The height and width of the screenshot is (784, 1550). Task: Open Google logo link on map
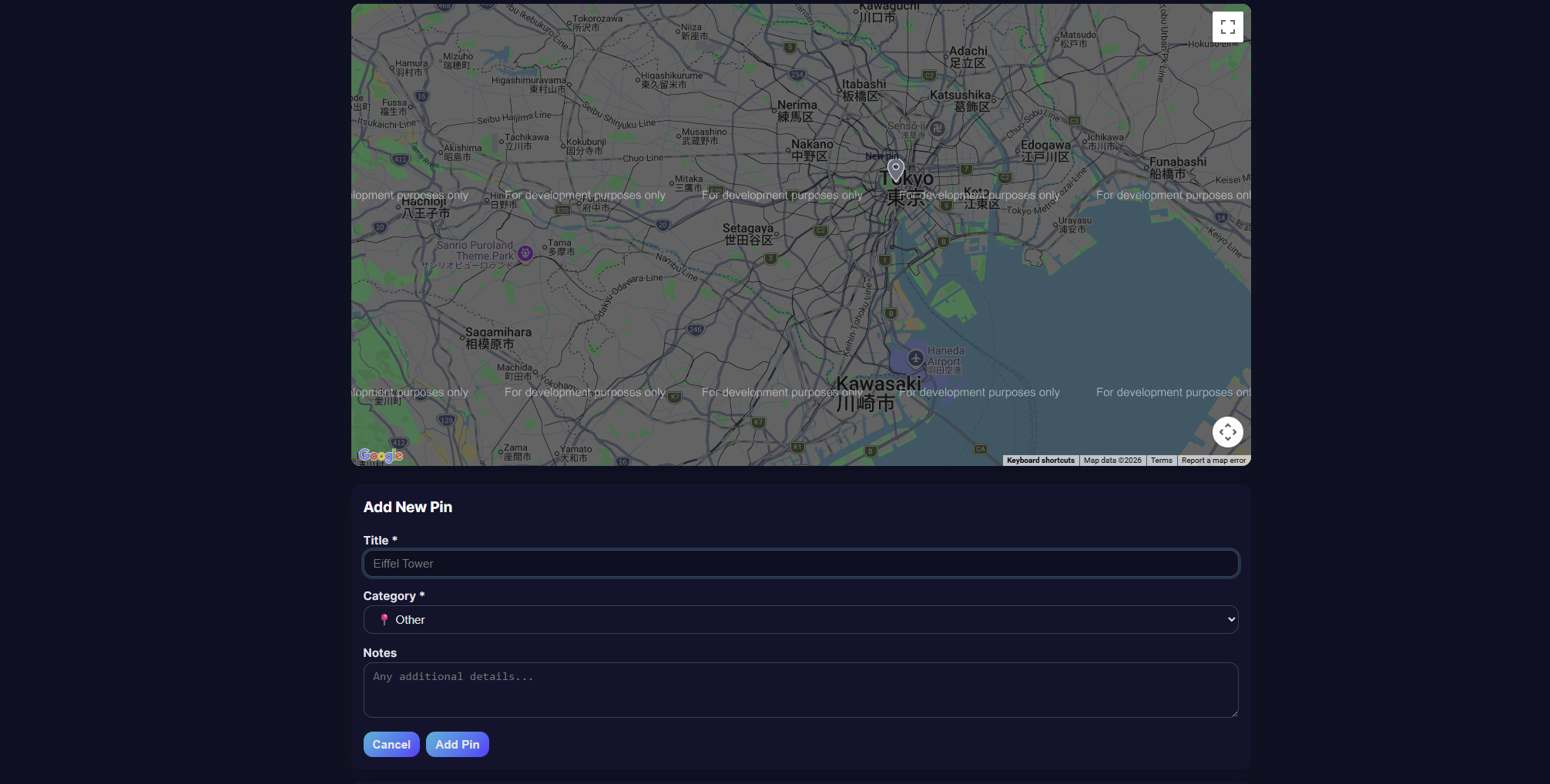click(x=381, y=455)
